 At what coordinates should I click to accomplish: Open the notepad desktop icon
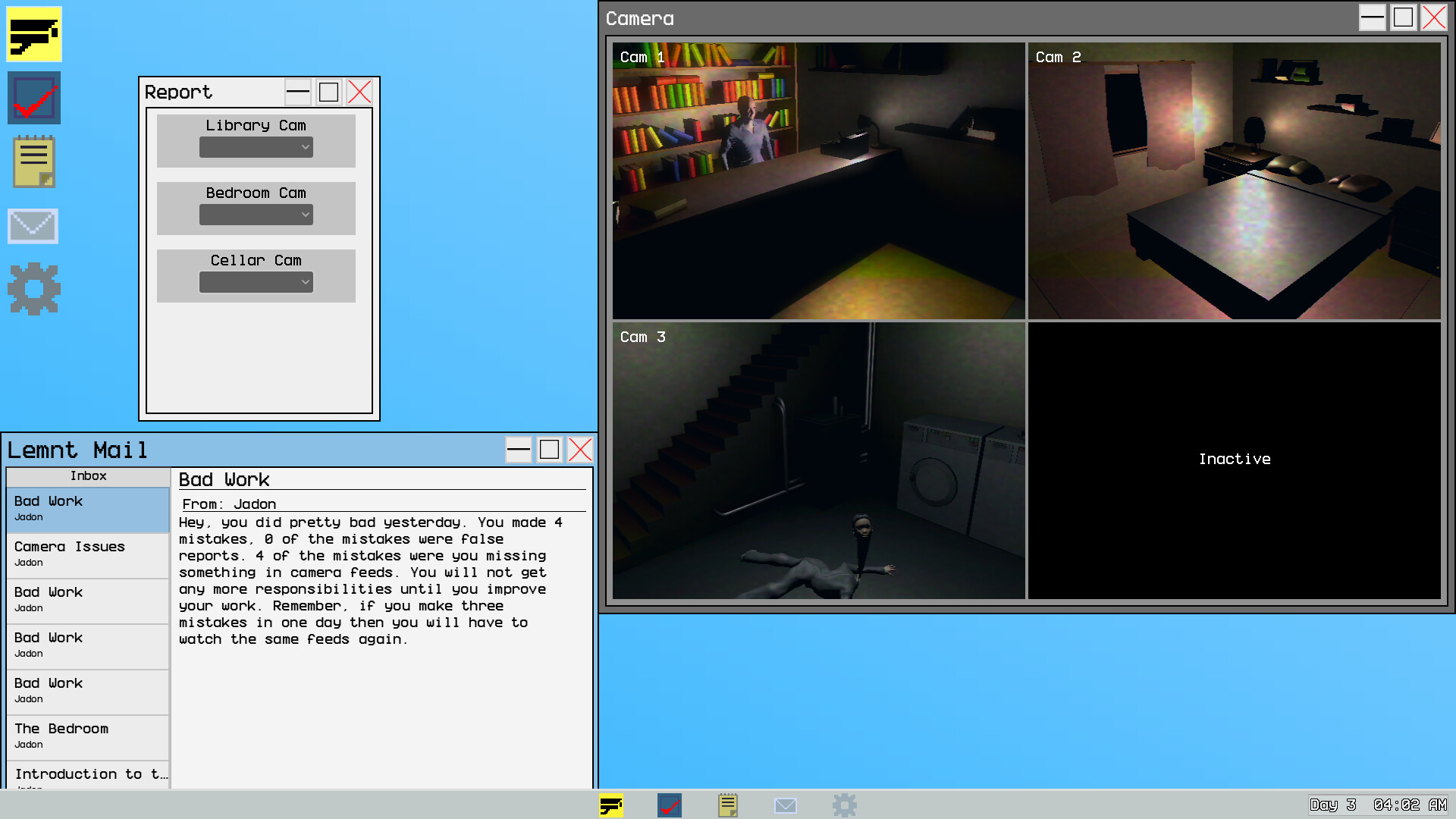click(34, 162)
